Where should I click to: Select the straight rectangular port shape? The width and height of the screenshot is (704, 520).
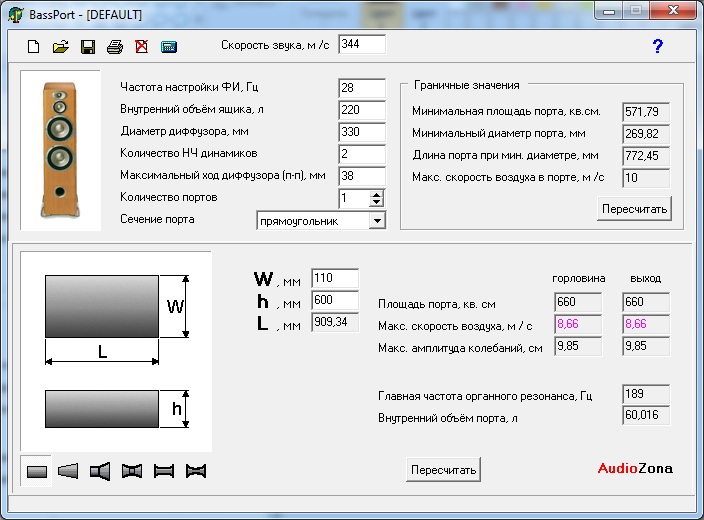click(36, 471)
